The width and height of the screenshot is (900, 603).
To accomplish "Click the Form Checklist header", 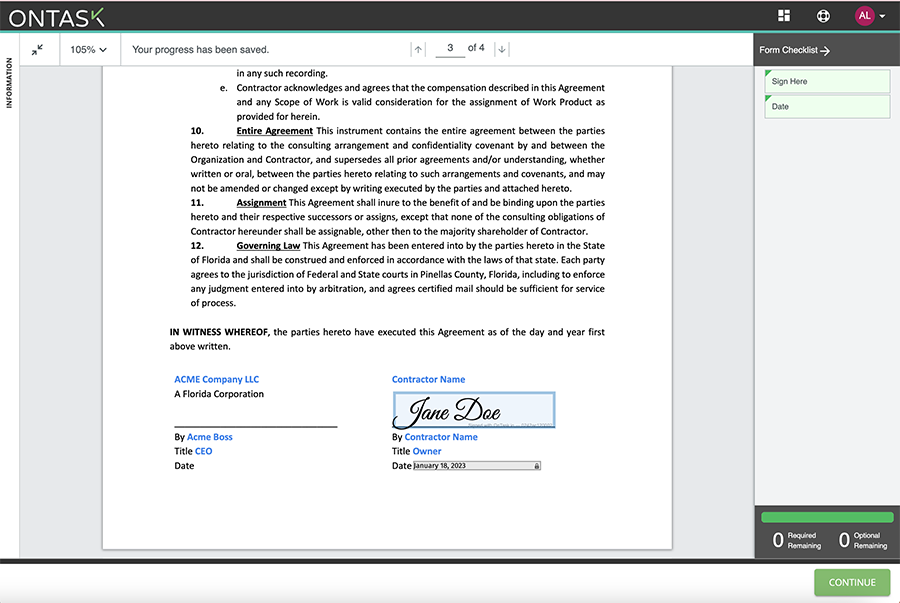I will point(795,49).
